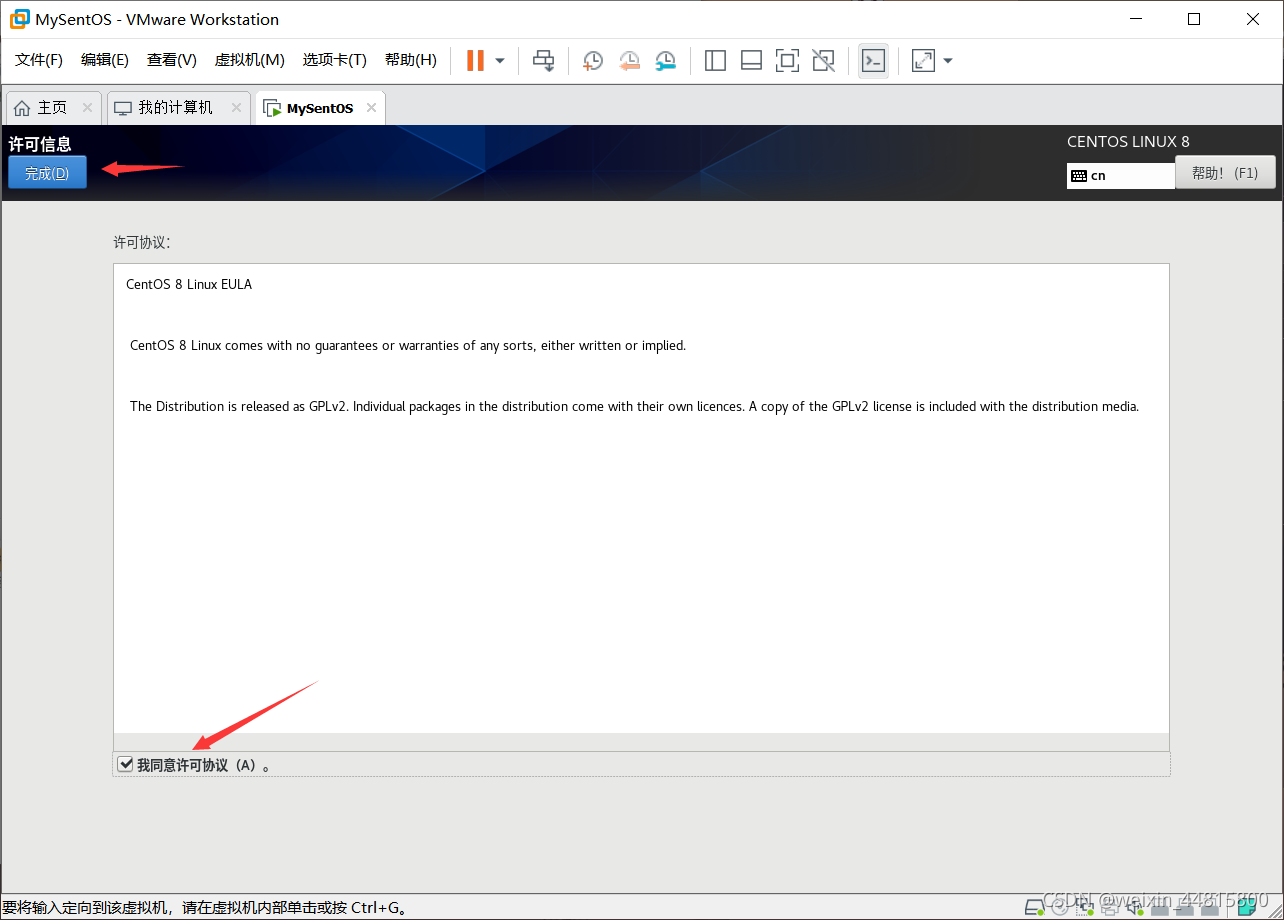Click the stretch guest display icon
The image size is (1284, 920).
coord(923,61)
